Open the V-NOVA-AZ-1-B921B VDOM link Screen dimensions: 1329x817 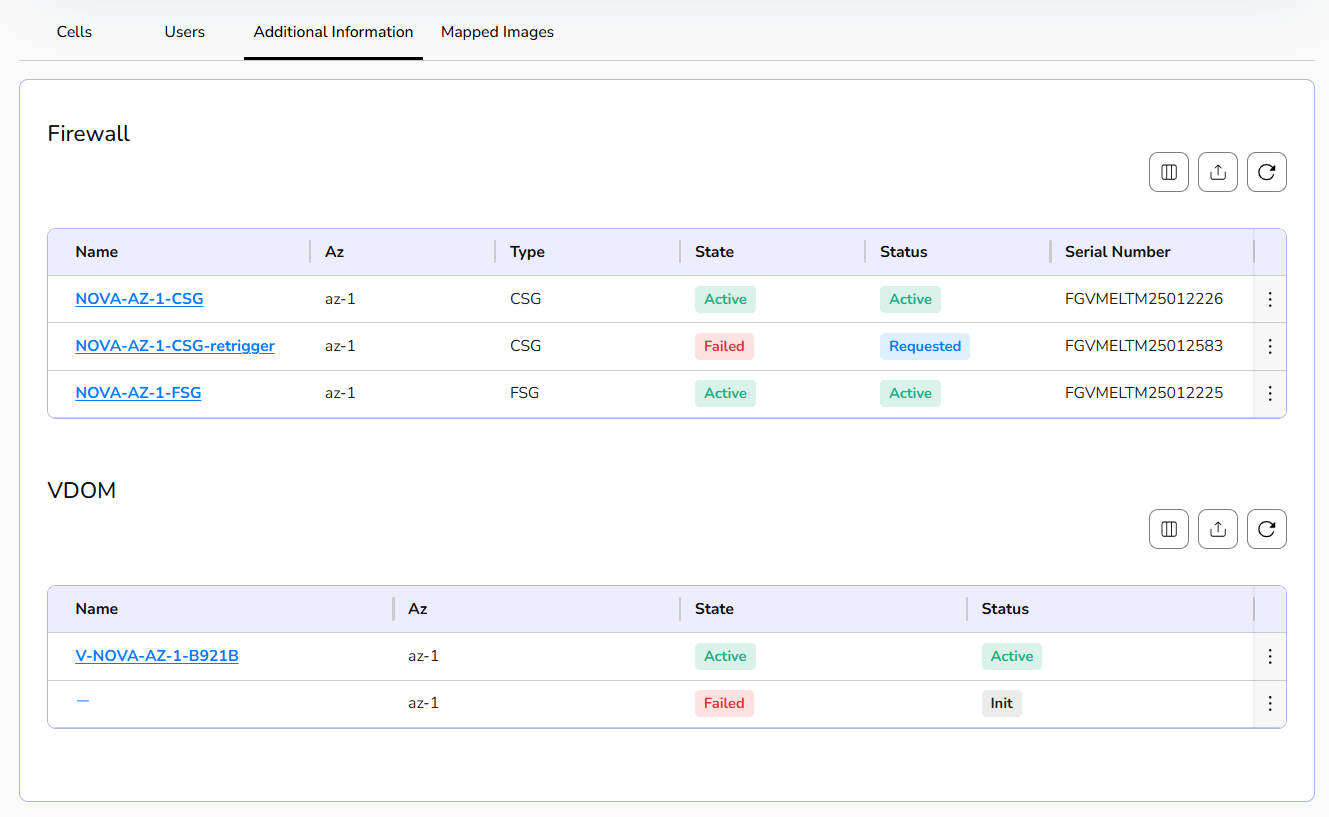157,656
